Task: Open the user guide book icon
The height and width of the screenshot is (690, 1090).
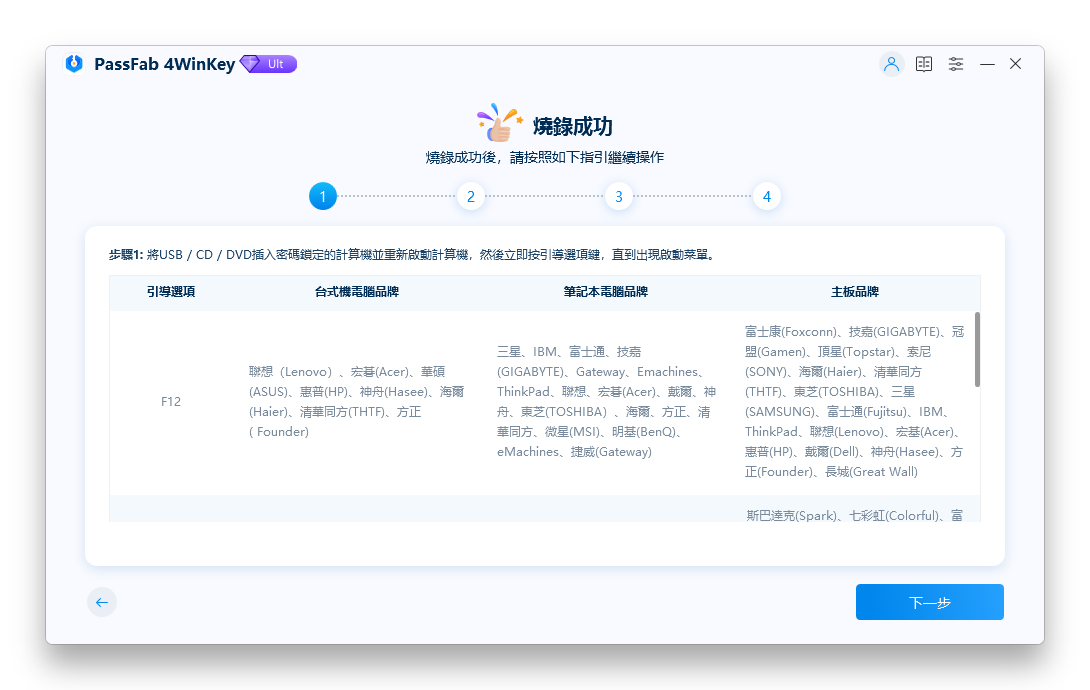Action: coord(924,64)
